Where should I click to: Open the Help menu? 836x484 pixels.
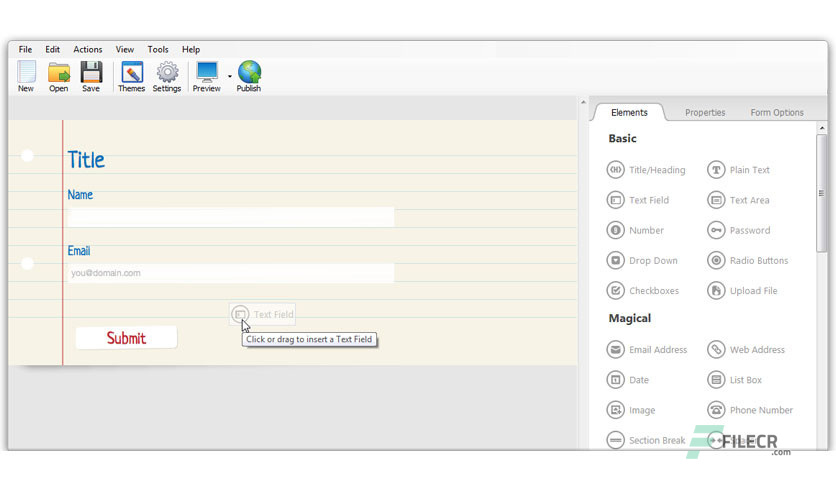191,50
